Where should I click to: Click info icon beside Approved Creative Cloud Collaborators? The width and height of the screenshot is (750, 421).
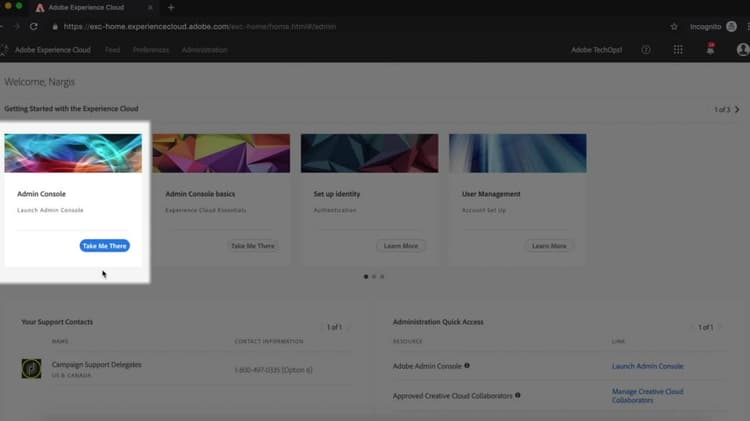[x=518, y=395]
